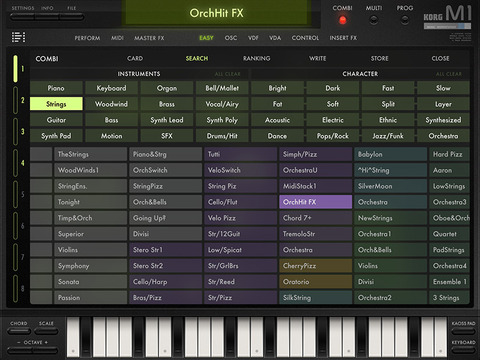
Task: Open the INSERT FX page
Action: click(x=343, y=38)
